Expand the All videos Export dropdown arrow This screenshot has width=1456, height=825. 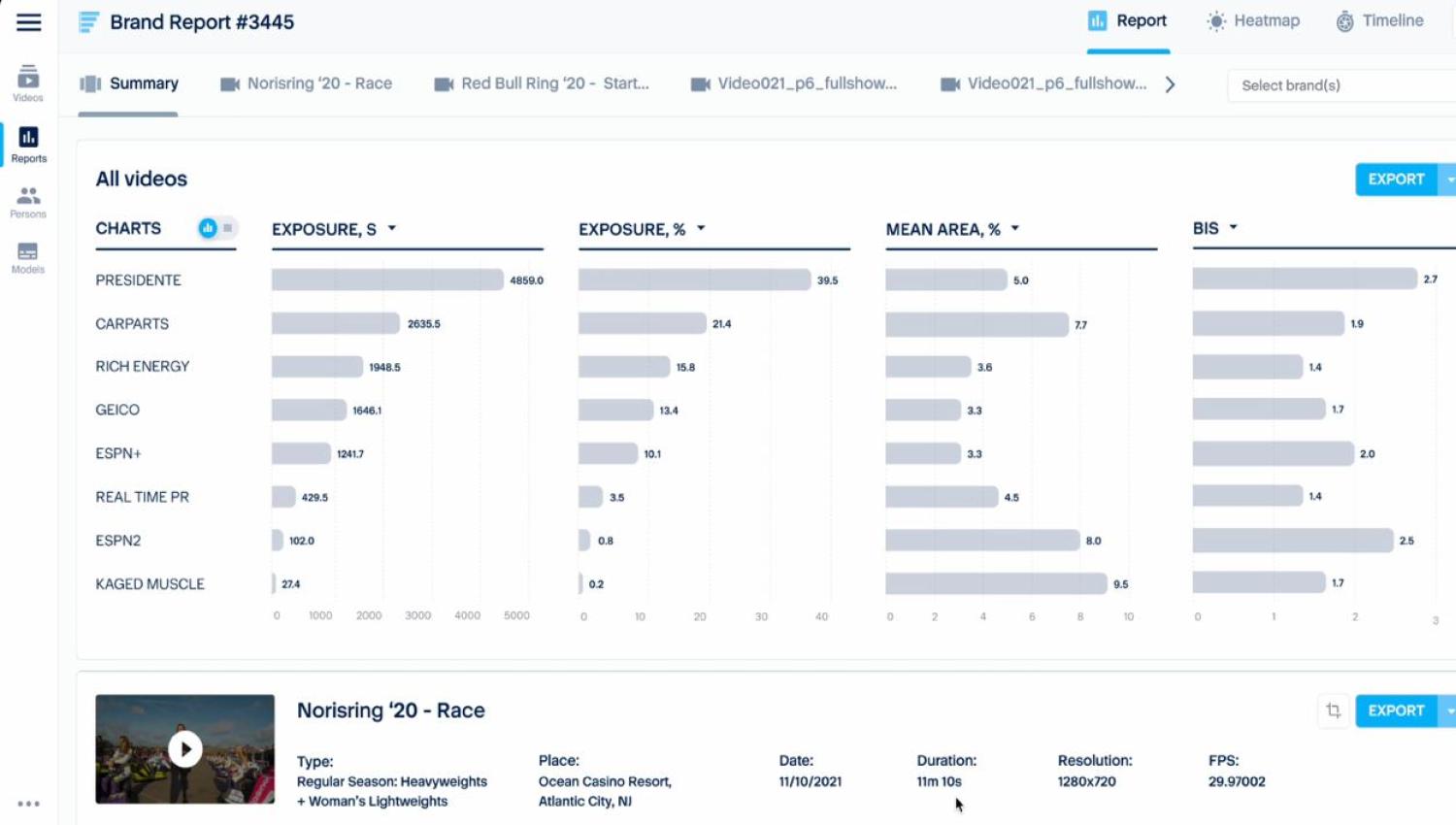(x=1448, y=180)
